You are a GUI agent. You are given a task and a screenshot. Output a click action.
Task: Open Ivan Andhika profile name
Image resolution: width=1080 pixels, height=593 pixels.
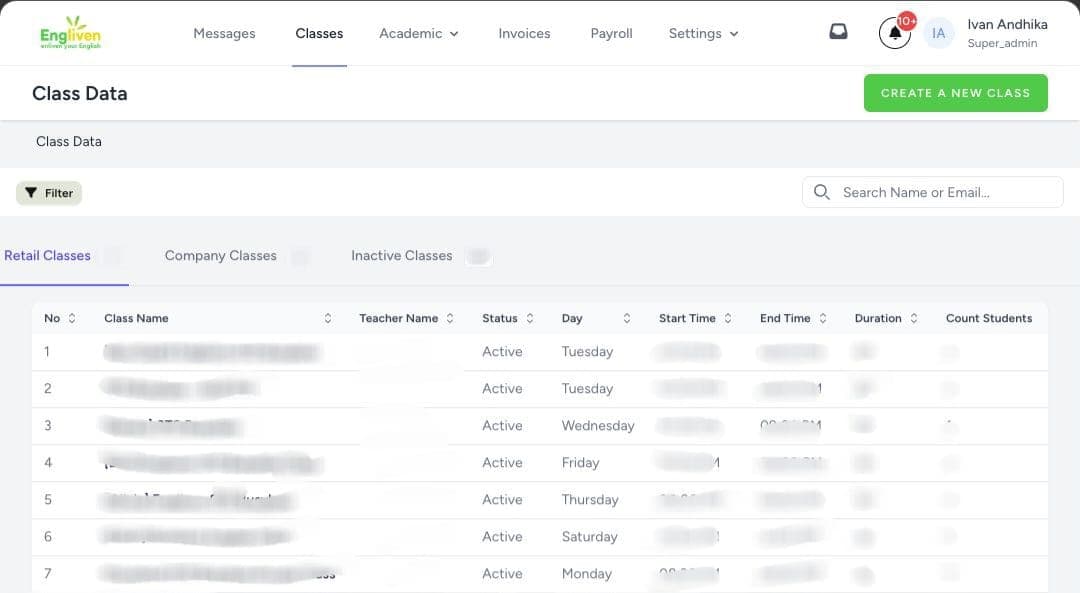[1007, 25]
